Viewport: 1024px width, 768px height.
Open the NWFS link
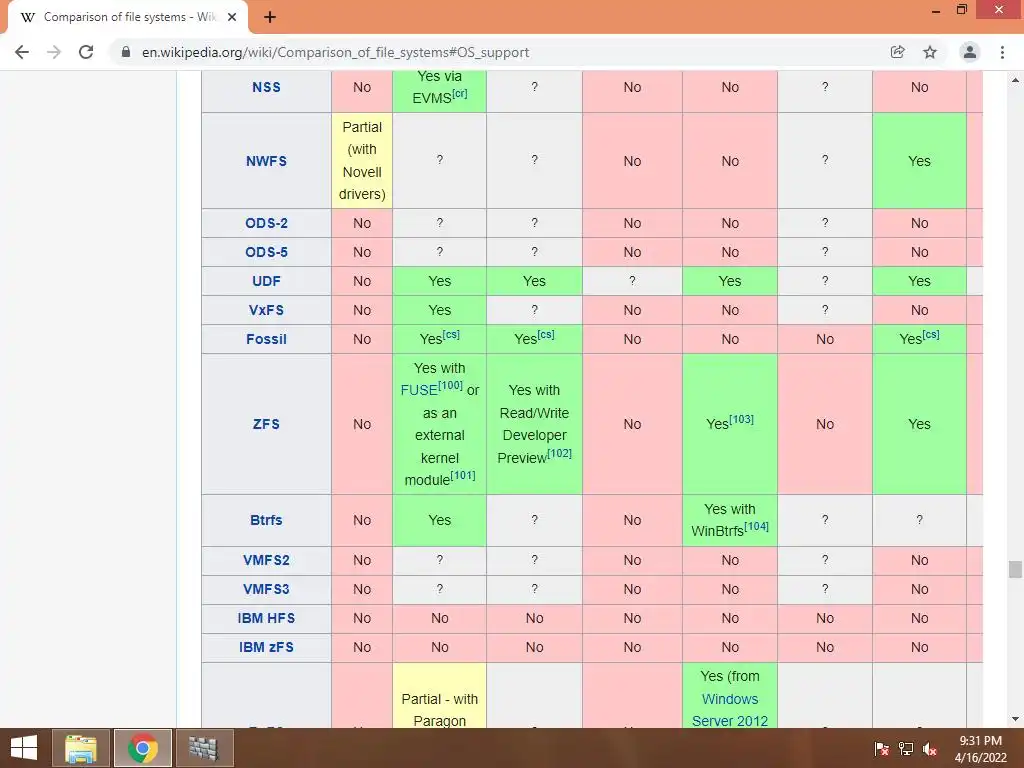(266, 161)
